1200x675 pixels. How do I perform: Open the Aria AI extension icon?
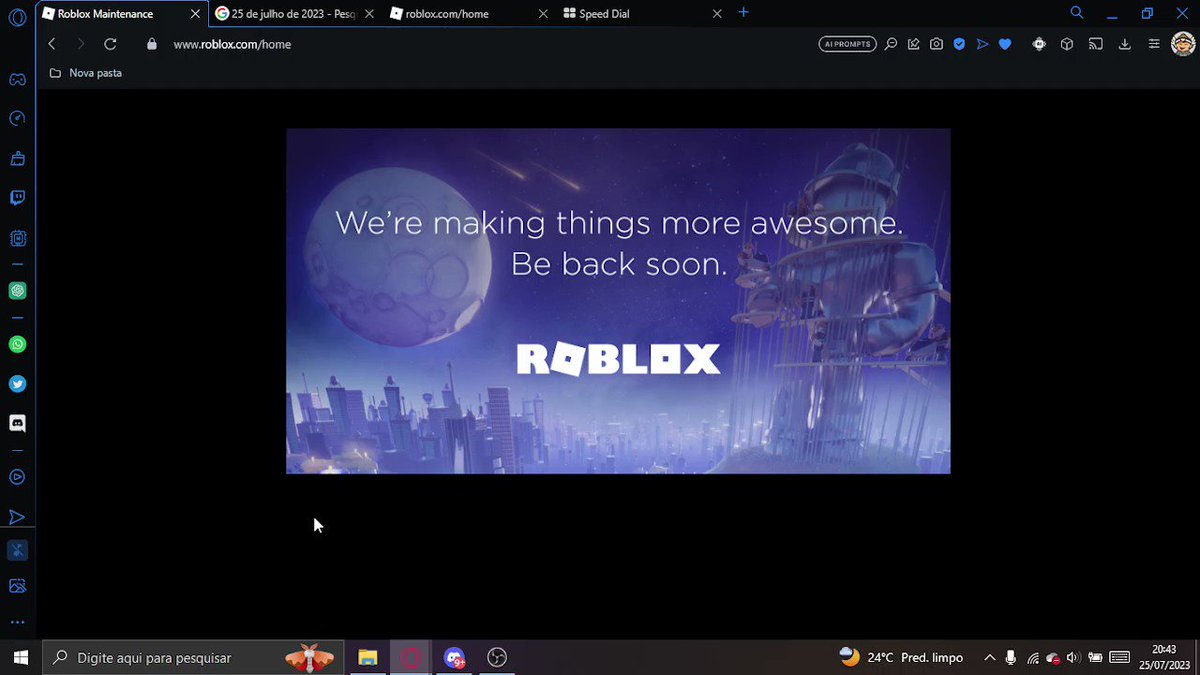[1039, 44]
